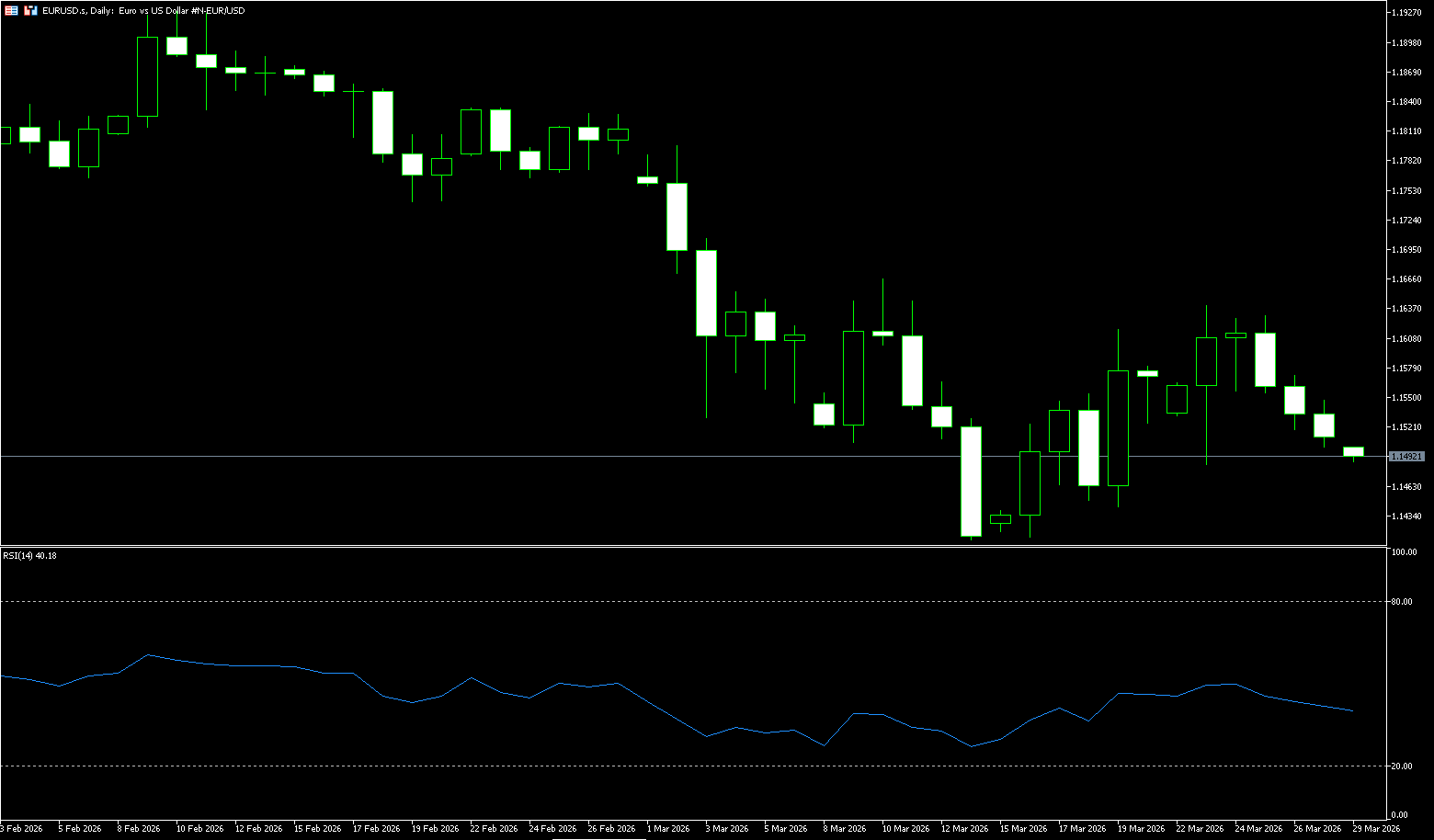Select the RSI(14) 40.18 indicator label
This screenshot has width=1434, height=840.
pyautogui.click(x=29, y=555)
